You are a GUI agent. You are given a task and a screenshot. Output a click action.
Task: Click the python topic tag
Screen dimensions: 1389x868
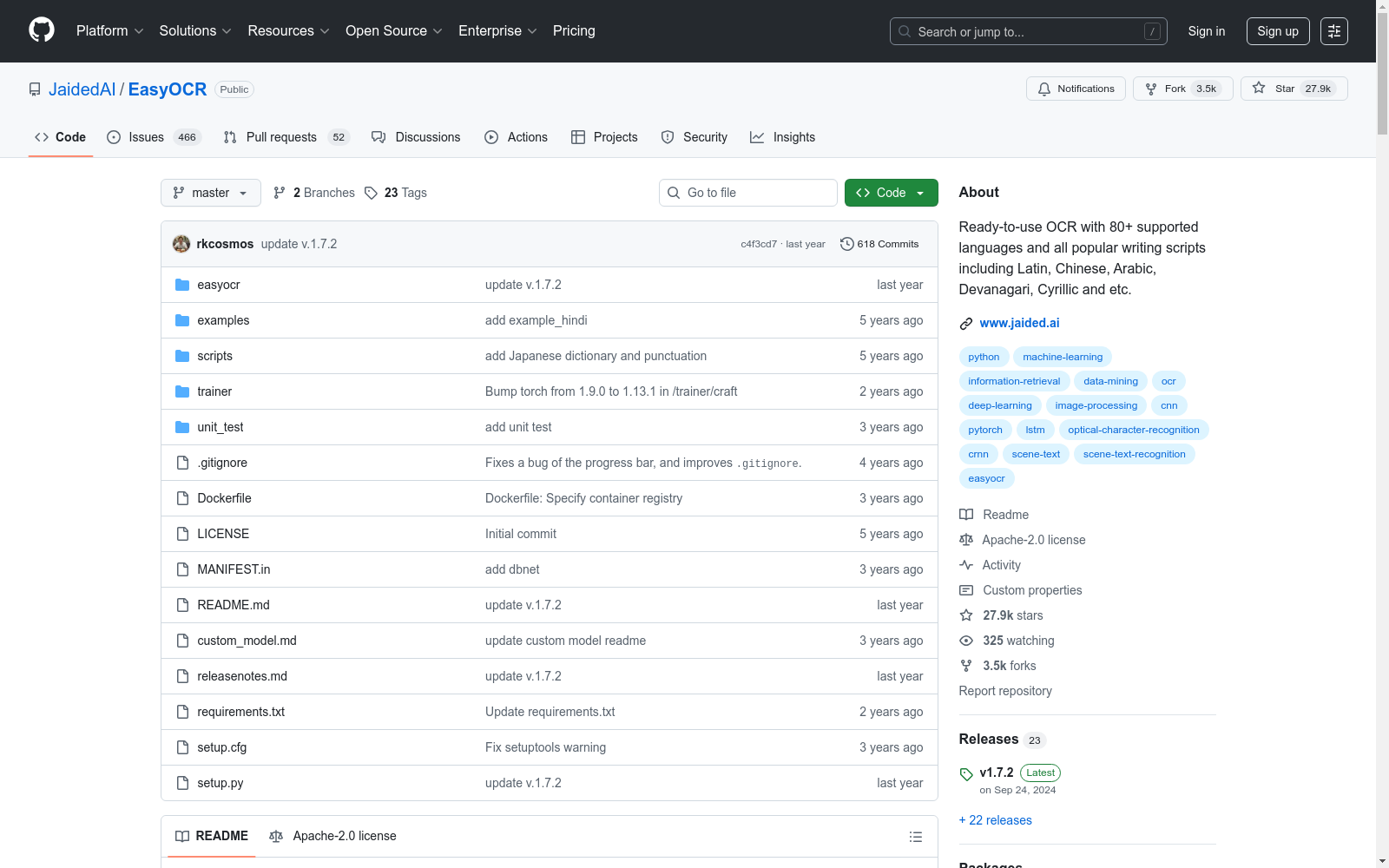(984, 357)
